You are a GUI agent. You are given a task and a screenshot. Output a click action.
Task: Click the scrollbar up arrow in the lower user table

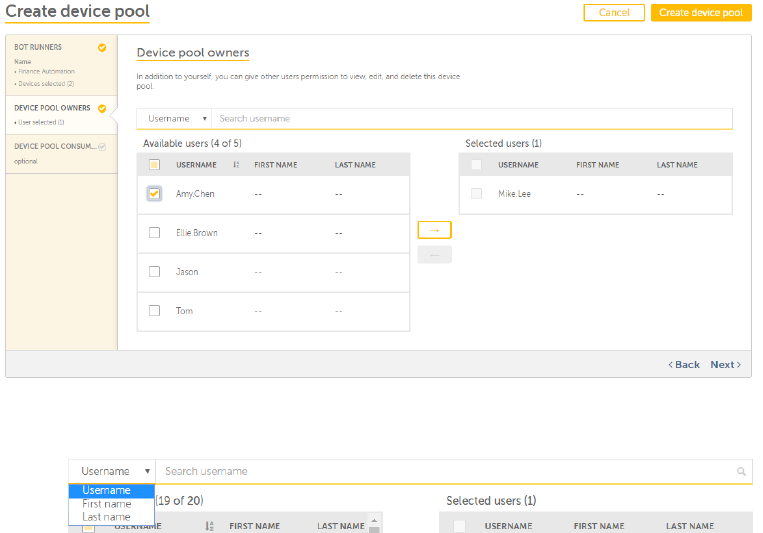click(x=375, y=520)
